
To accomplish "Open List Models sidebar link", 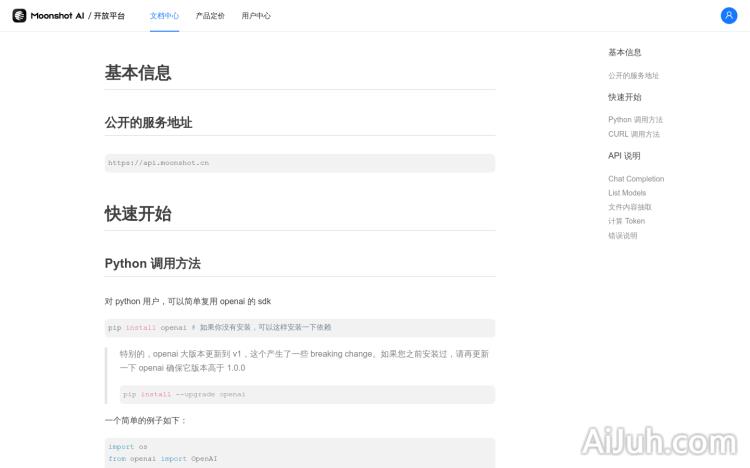I will [627, 193].
